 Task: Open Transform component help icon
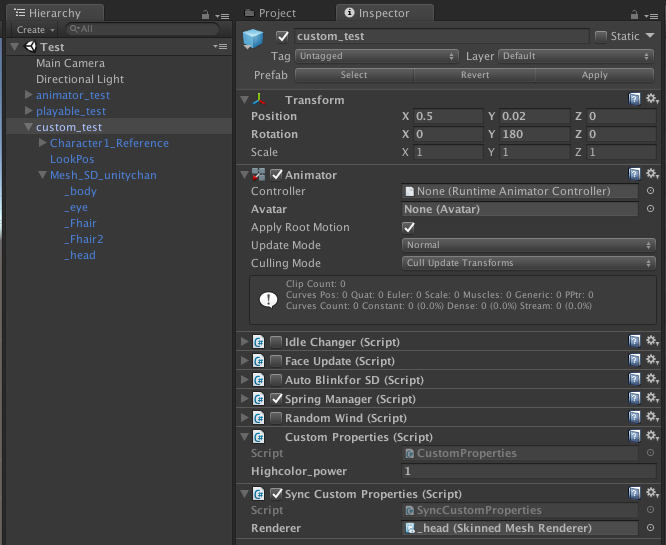(634, 99)
